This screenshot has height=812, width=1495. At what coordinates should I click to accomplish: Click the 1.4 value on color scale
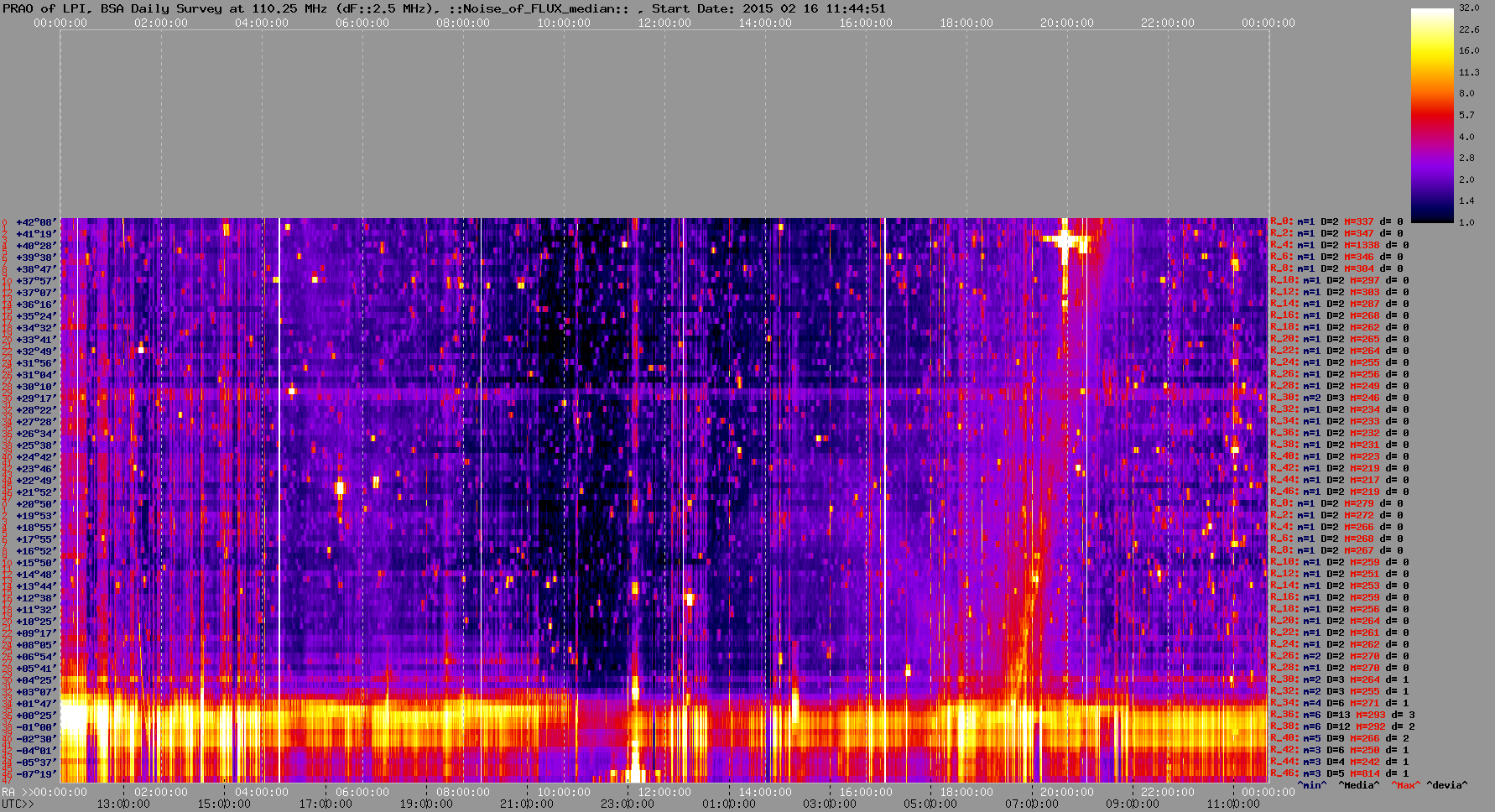point(1466,200)
